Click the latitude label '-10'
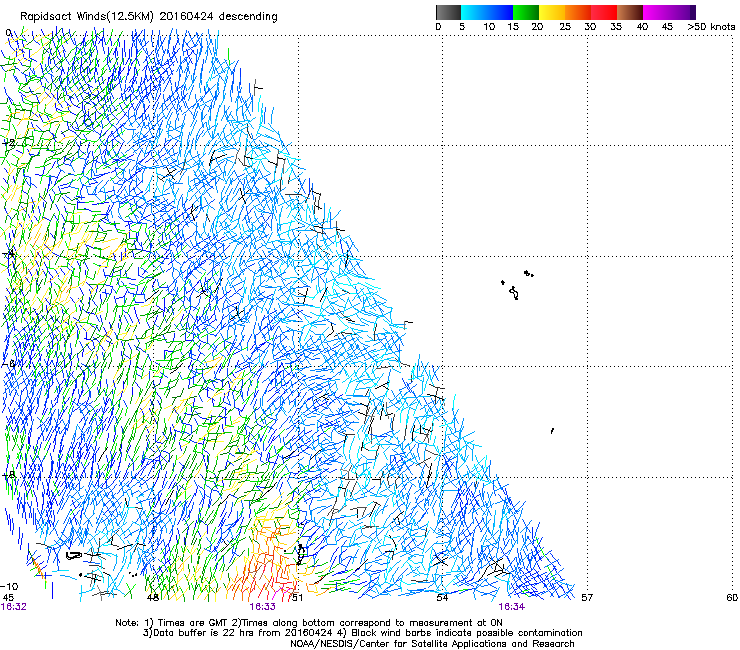The width and height of the screenshot is (740, 650). click(x=9, y=587)
